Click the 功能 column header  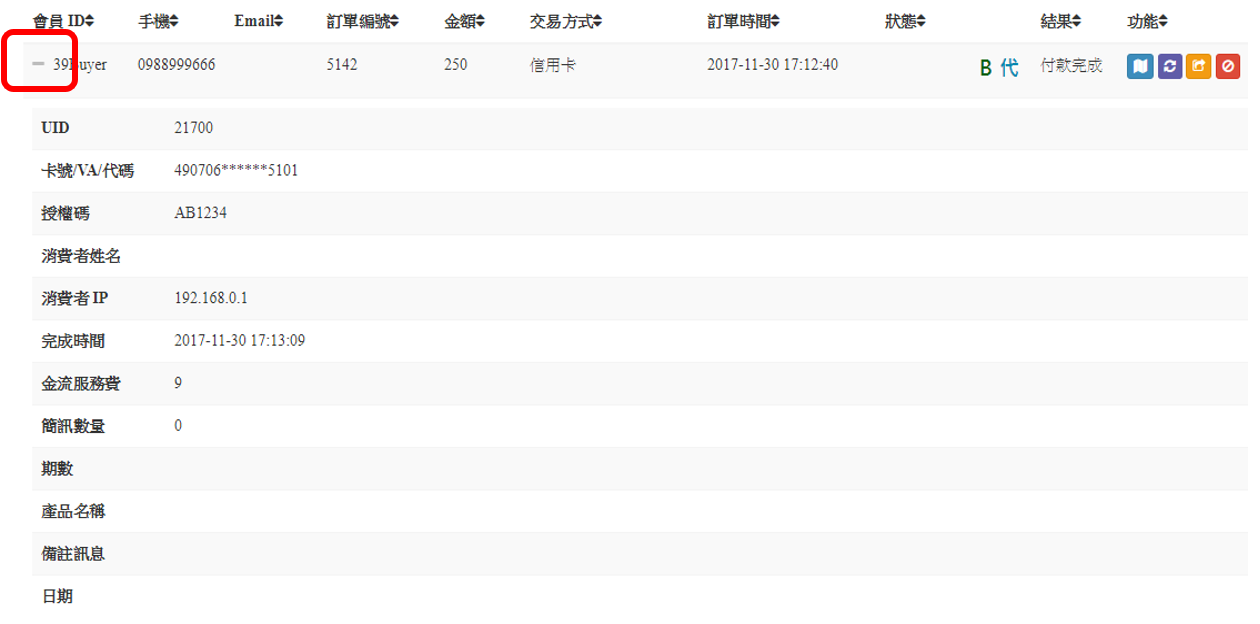click(1147, 21)
